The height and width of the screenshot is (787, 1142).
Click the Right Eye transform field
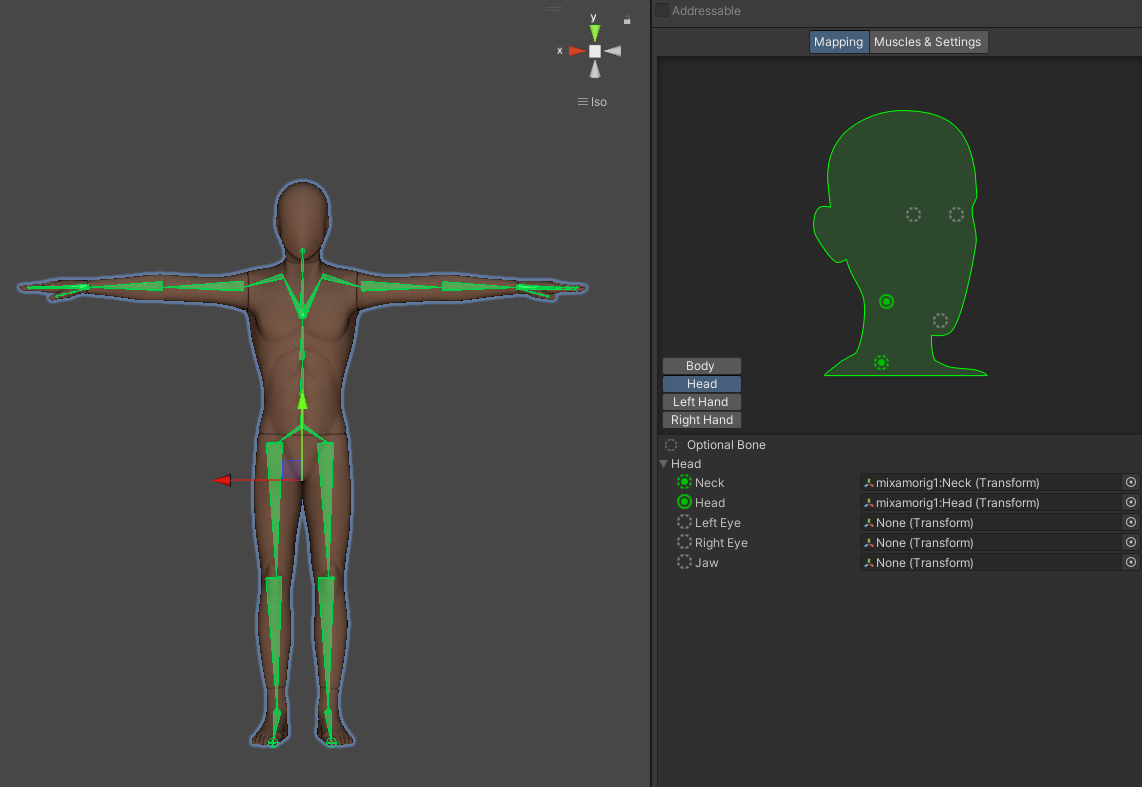click(x=990, y=542)
